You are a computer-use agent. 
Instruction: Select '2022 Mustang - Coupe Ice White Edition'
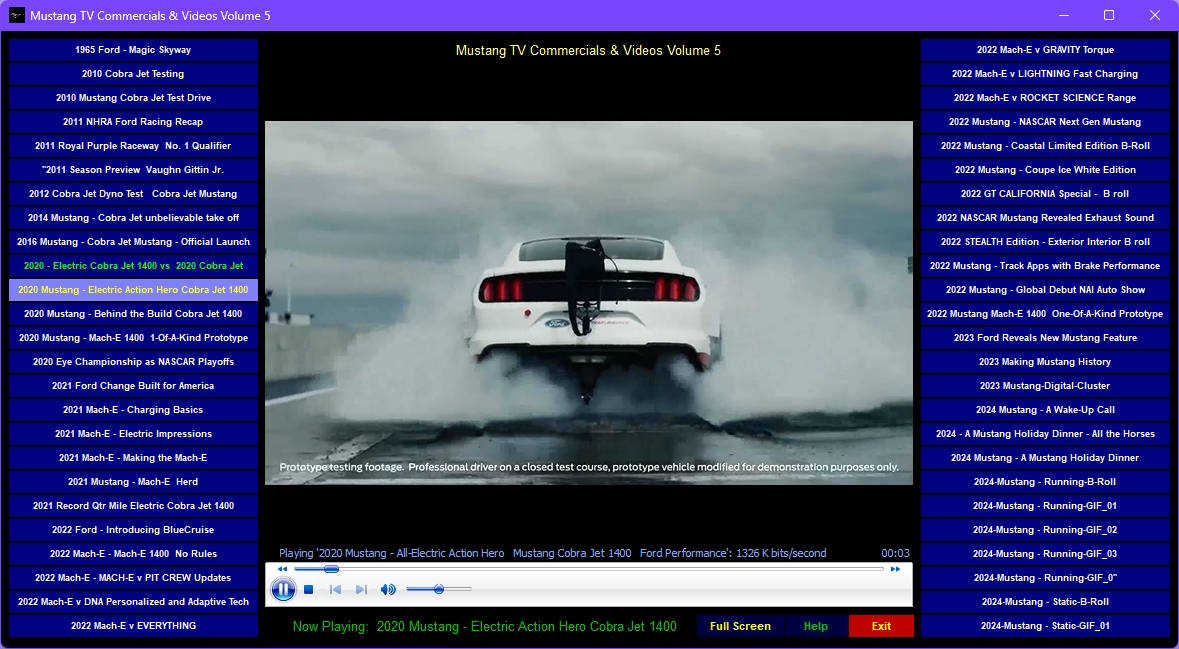[x=1045, y=170]
